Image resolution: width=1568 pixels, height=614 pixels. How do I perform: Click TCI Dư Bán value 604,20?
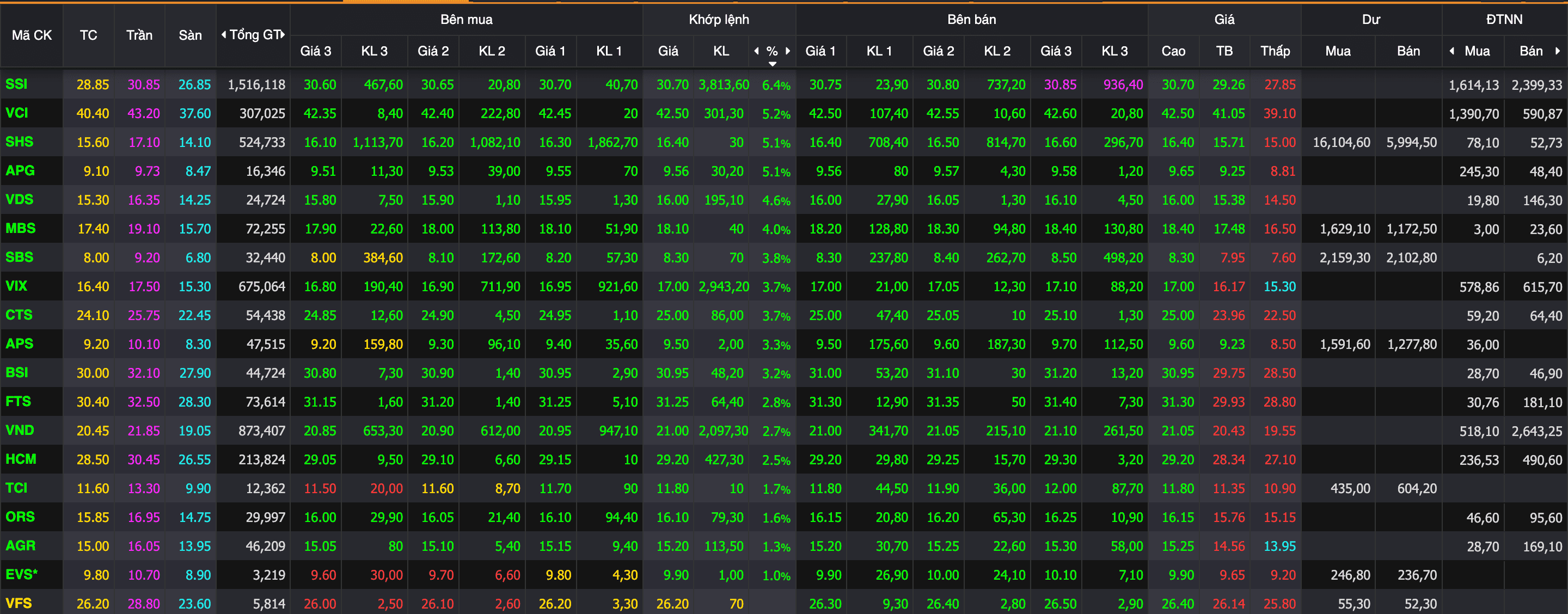pyautogui.click(x=1417, y=489)
